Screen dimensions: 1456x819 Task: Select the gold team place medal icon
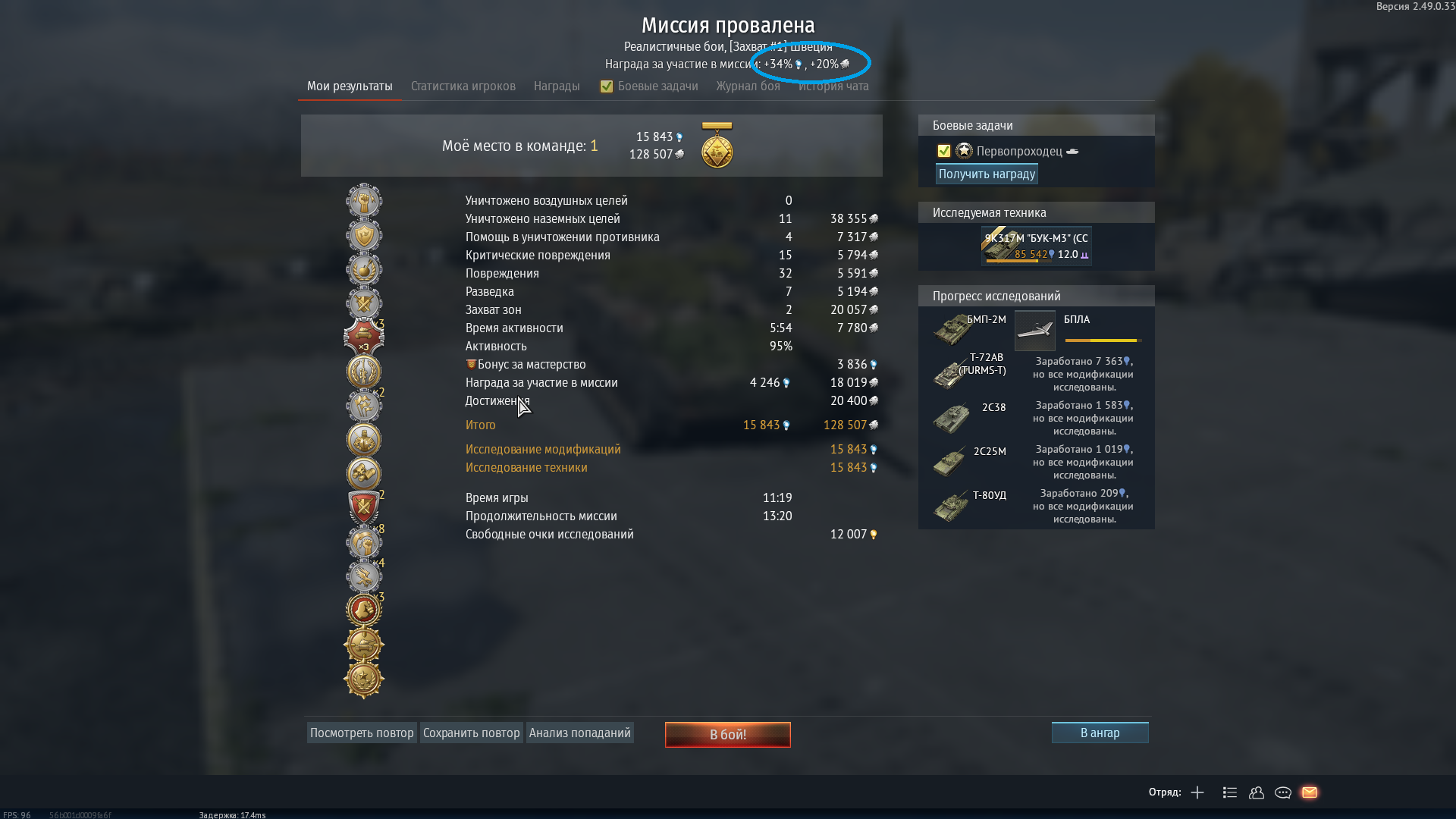click(x=717, y=145)
